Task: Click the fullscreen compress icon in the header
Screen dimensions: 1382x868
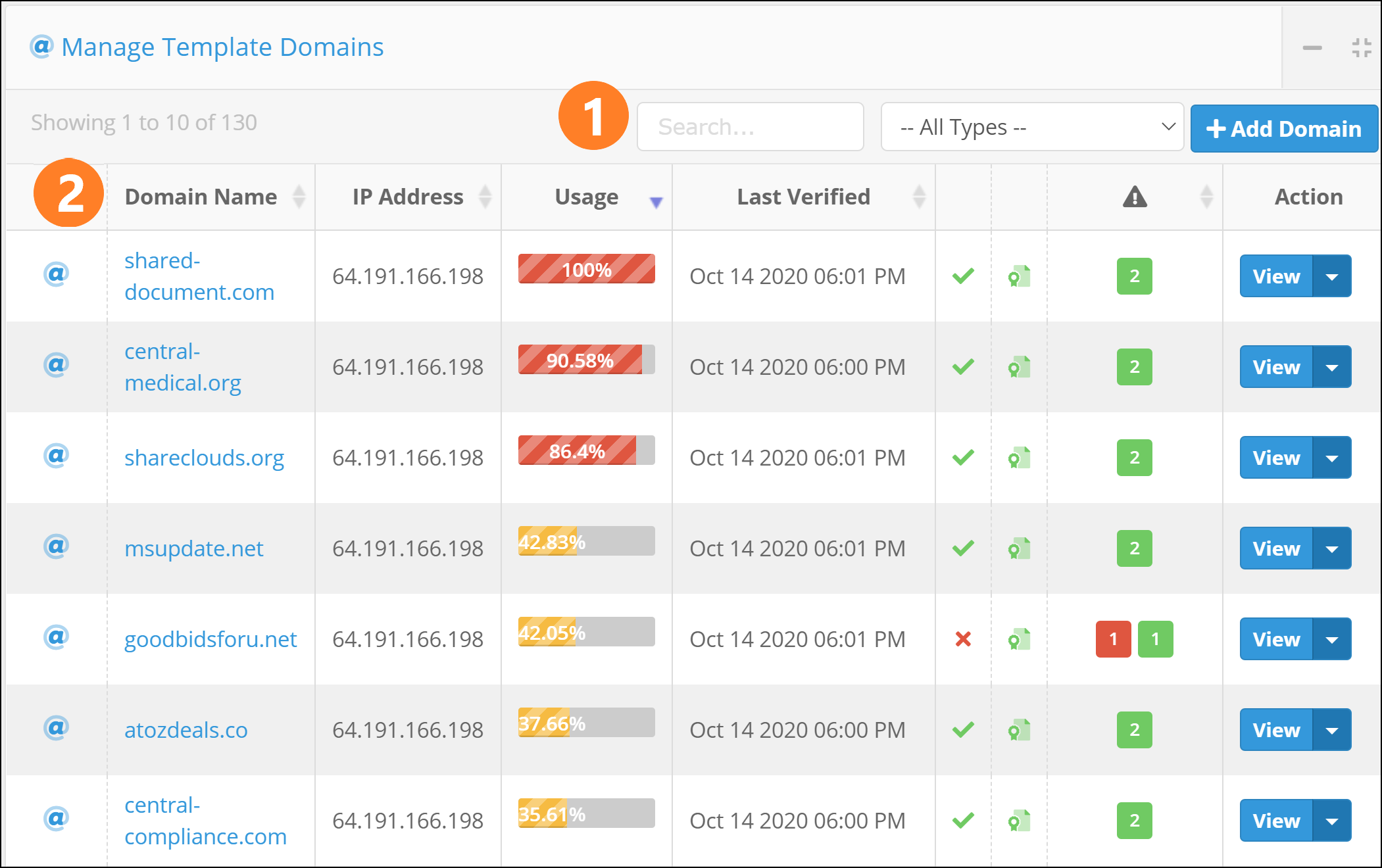Action: [x=1361, y=48]
